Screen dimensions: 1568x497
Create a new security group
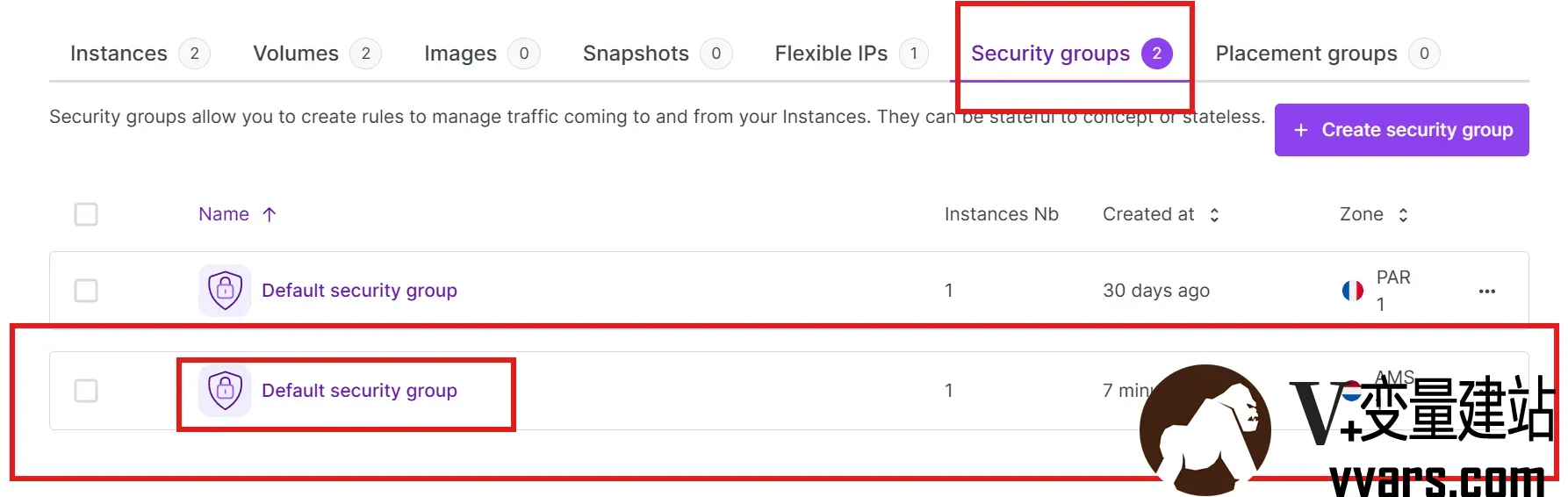coord(1402,130)
